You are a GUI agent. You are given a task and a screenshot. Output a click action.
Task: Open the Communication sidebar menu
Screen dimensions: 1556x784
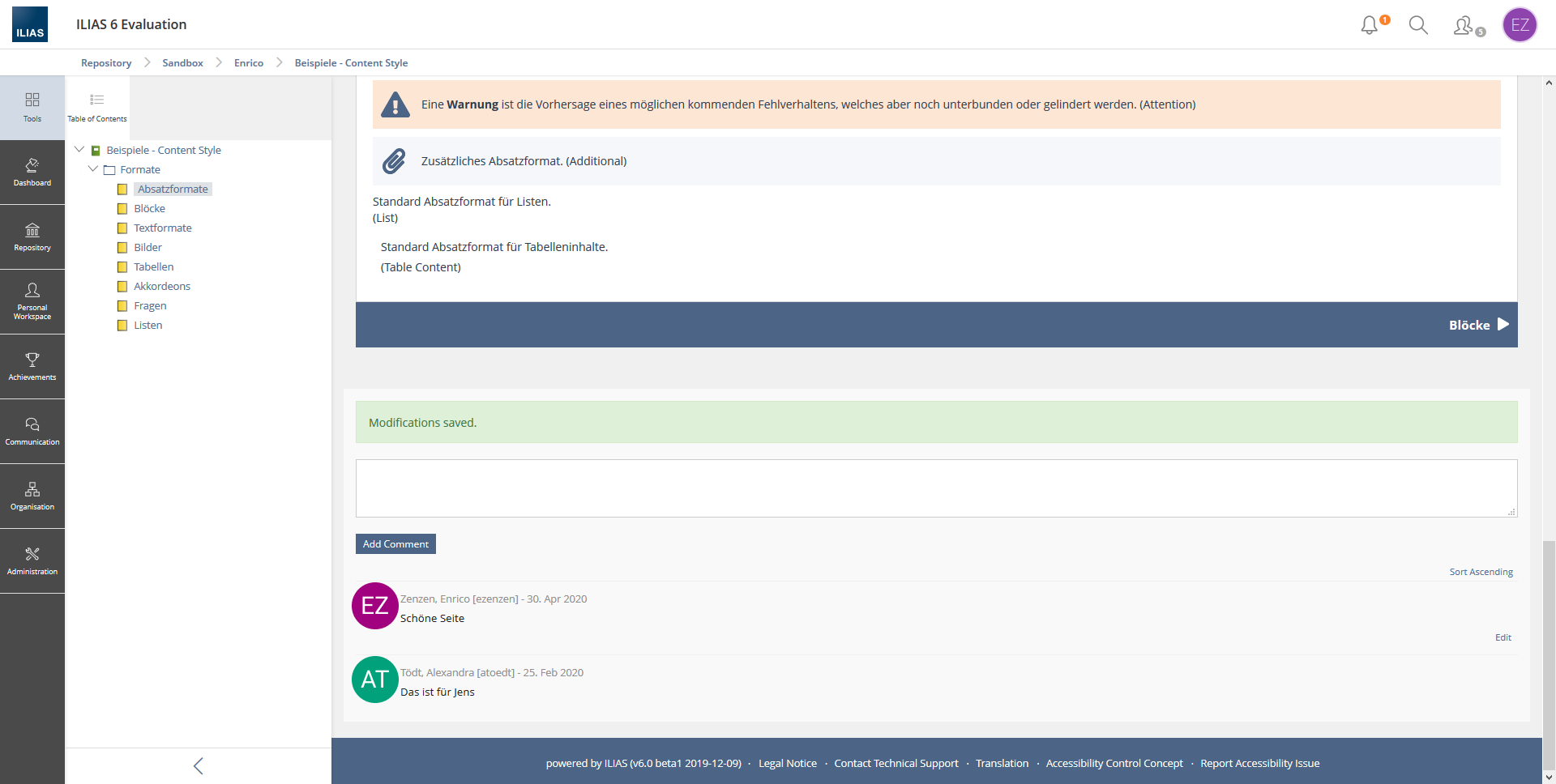32,432
